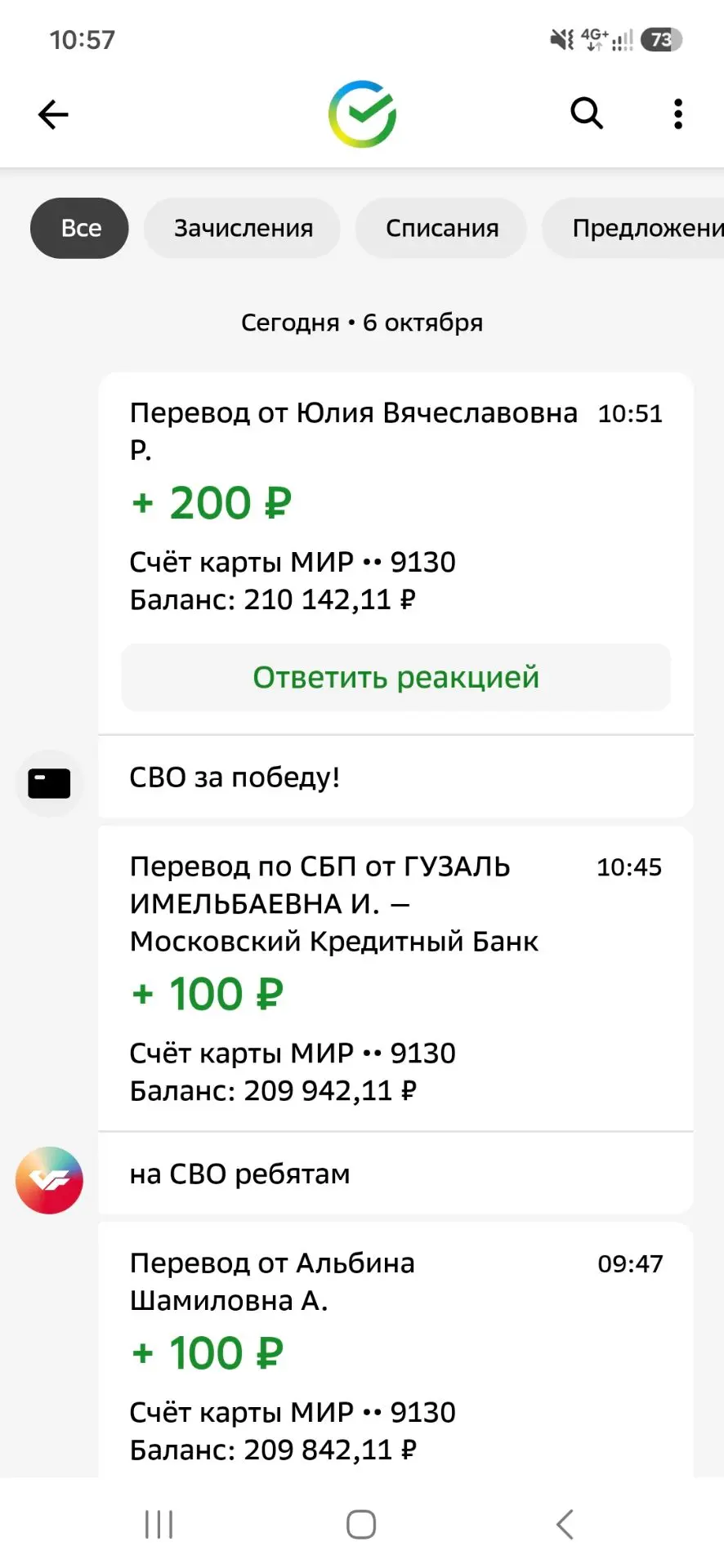Tap the green Sber checkmark logo
The image size is (724, 1568).
(362, 114)
